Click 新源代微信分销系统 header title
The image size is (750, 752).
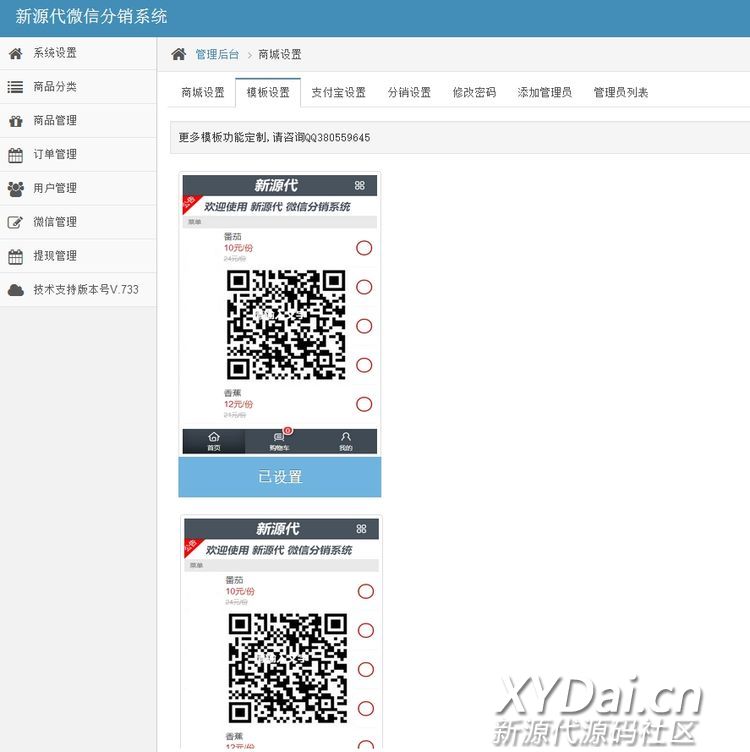pyautogui.click(x=91, y=17)
